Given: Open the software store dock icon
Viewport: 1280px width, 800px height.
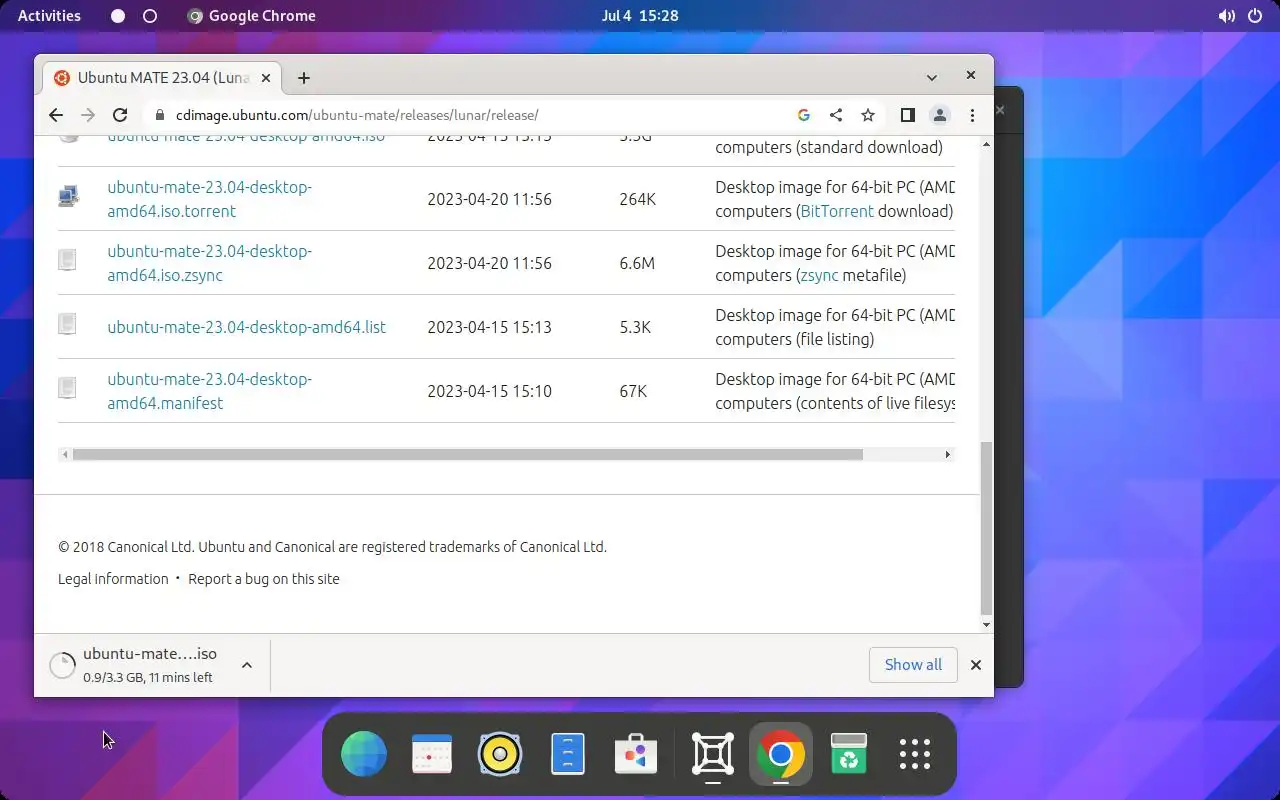Looking at the screenshot, I should (636, 754).
